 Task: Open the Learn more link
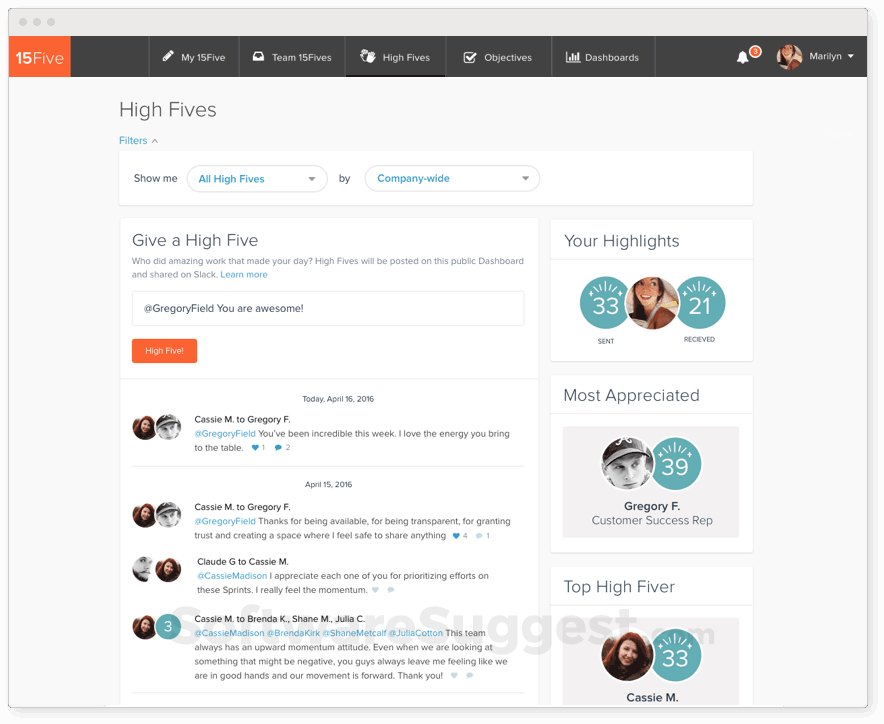(243, 274)
